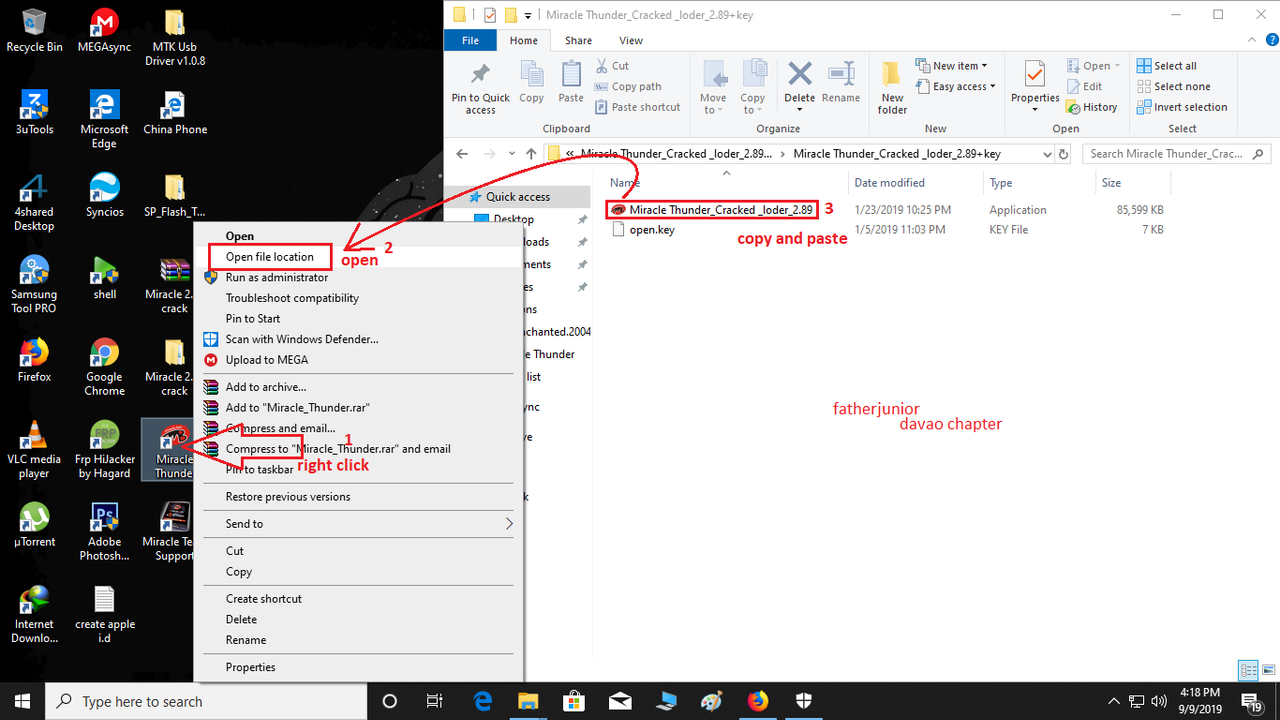Image resolution: width=1280 pixels, height=720 pixels.
Task: Click the Task View taskbar icon
Action: coord(434,701)
